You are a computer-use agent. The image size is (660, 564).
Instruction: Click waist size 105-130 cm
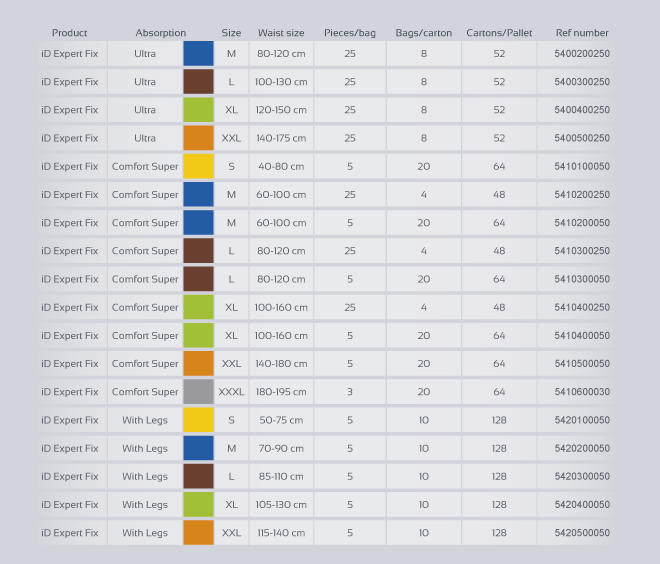point(281,505)
